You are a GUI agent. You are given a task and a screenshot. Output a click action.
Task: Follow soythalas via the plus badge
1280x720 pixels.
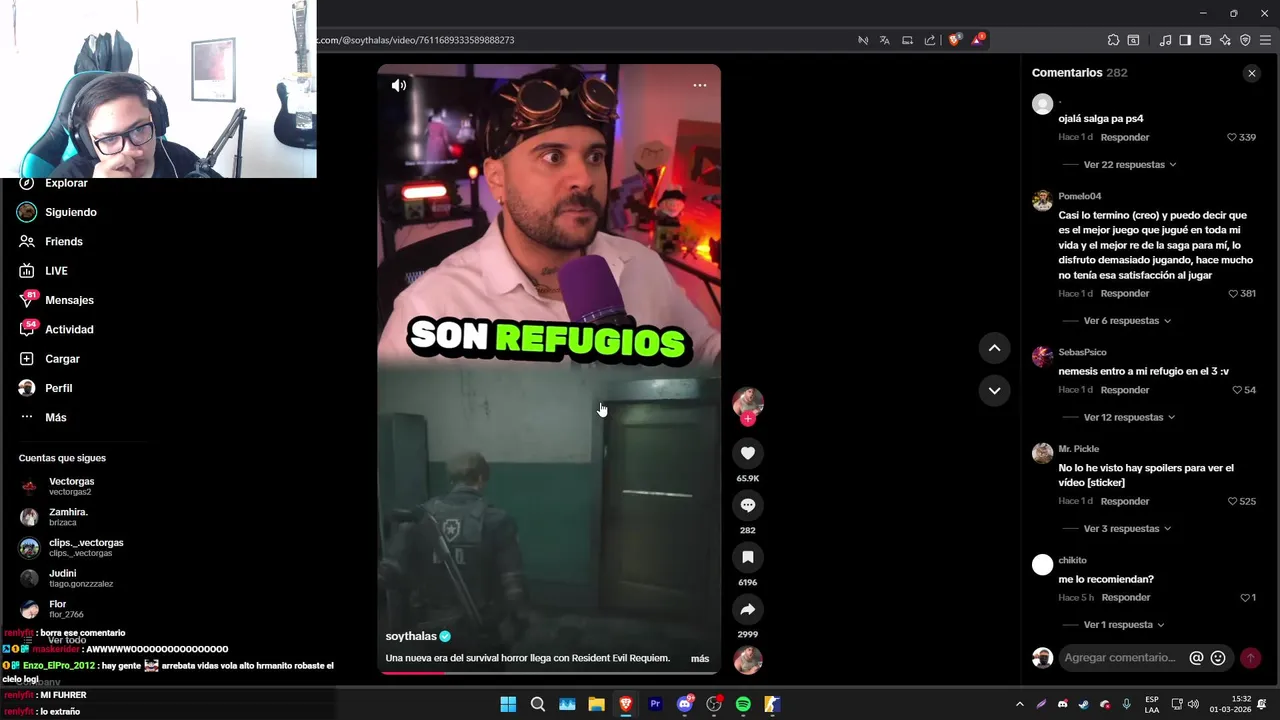coord(747,419)
